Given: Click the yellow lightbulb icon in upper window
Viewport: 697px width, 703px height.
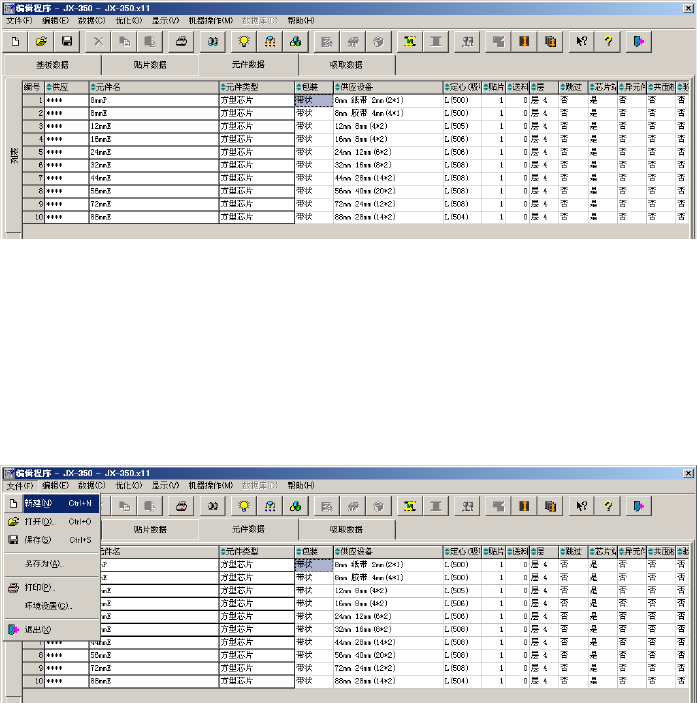Looking at the screenshot, I should click(x=243, y=42).
